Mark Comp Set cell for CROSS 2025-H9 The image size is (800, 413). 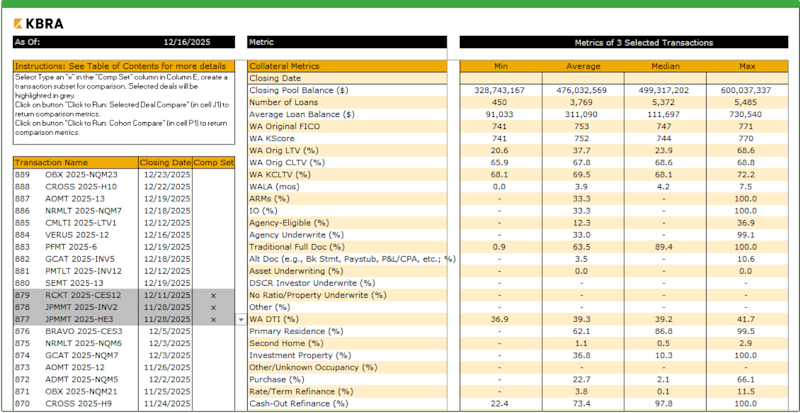(x=213, y=404)
